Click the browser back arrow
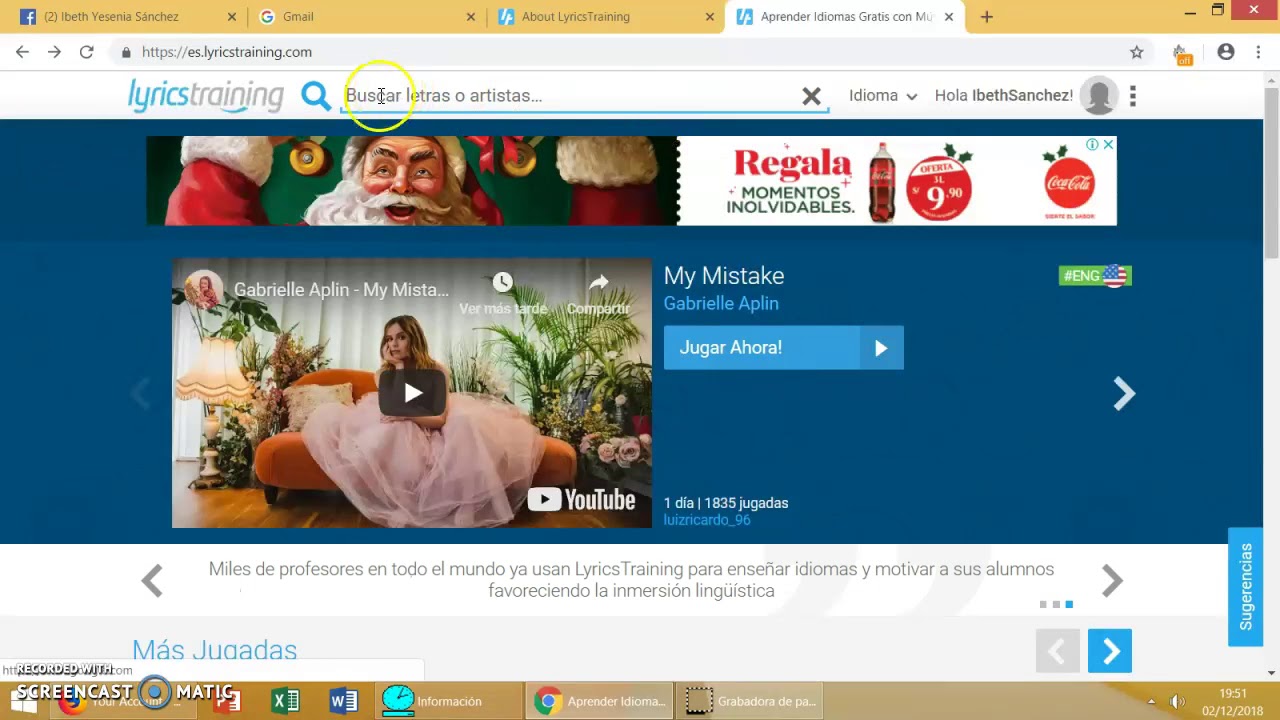This screenshot has width=1280, height=720. coord(22,52)
